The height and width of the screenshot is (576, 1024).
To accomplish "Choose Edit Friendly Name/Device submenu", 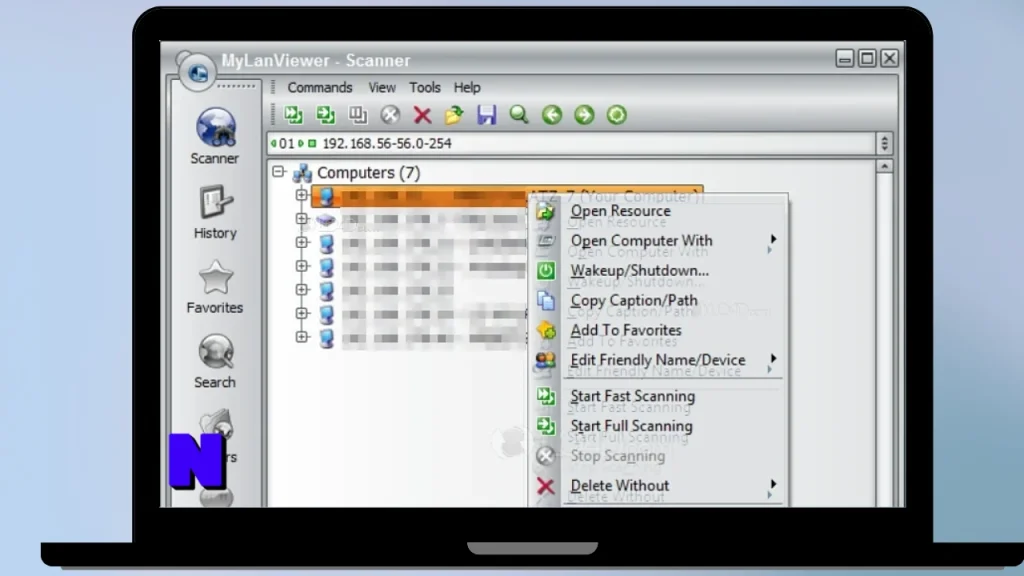I will tap(658, 360).
